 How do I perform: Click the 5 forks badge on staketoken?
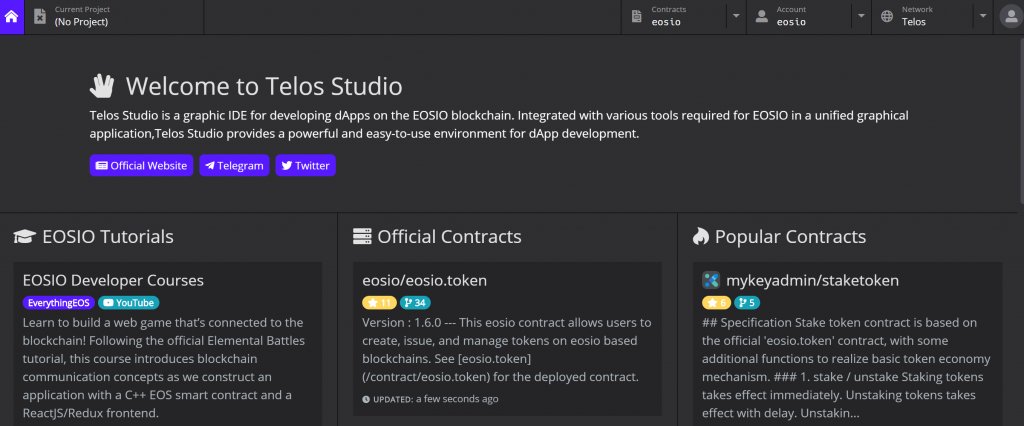pyautogui.click(x=747, y=303)
